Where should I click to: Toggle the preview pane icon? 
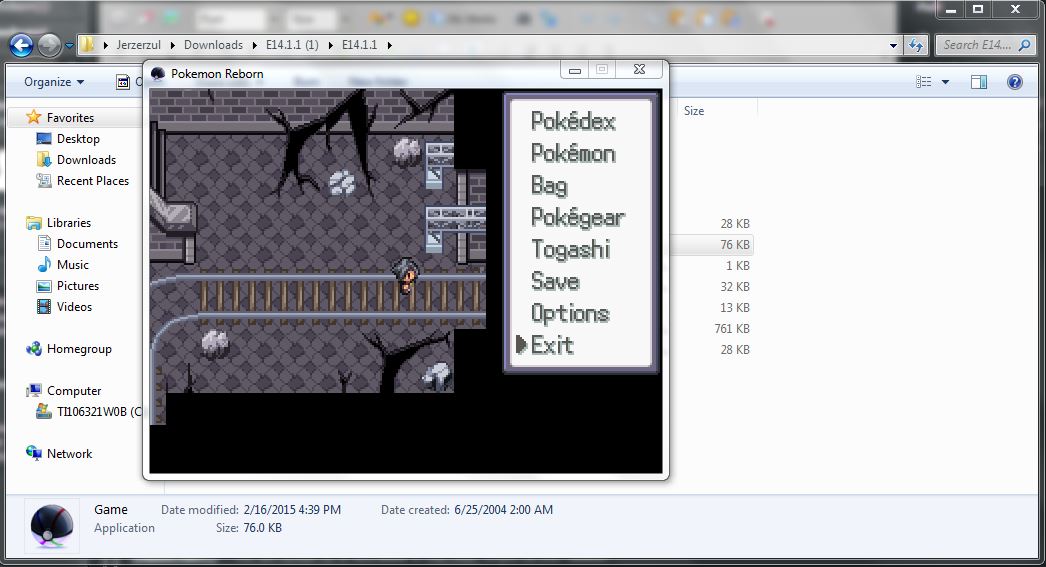coord(979,82)
